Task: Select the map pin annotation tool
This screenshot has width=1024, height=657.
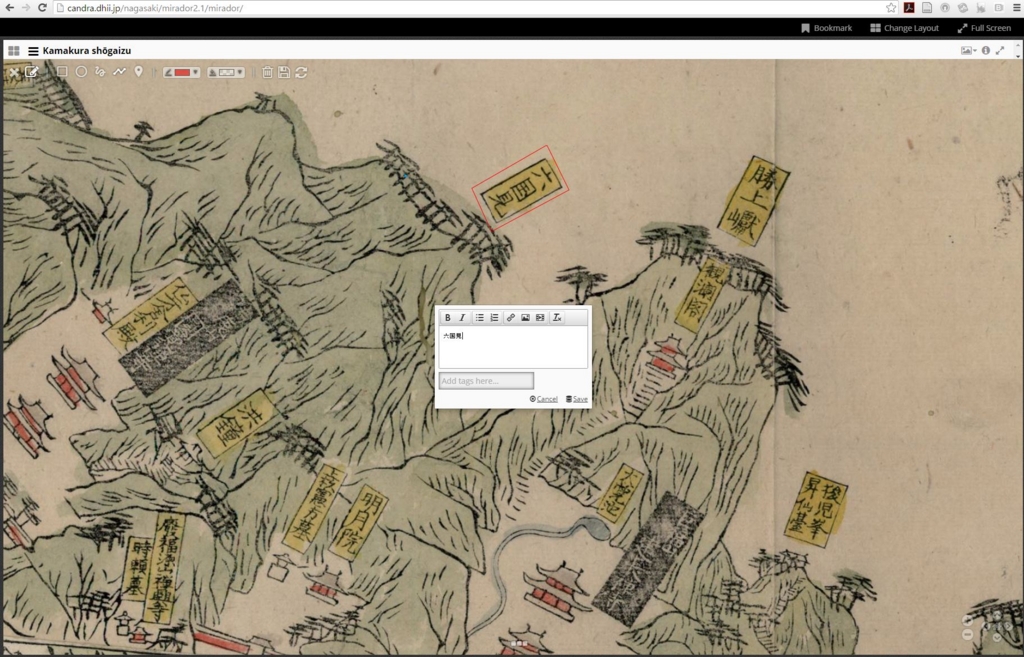Action: click(x=138, y=72)
